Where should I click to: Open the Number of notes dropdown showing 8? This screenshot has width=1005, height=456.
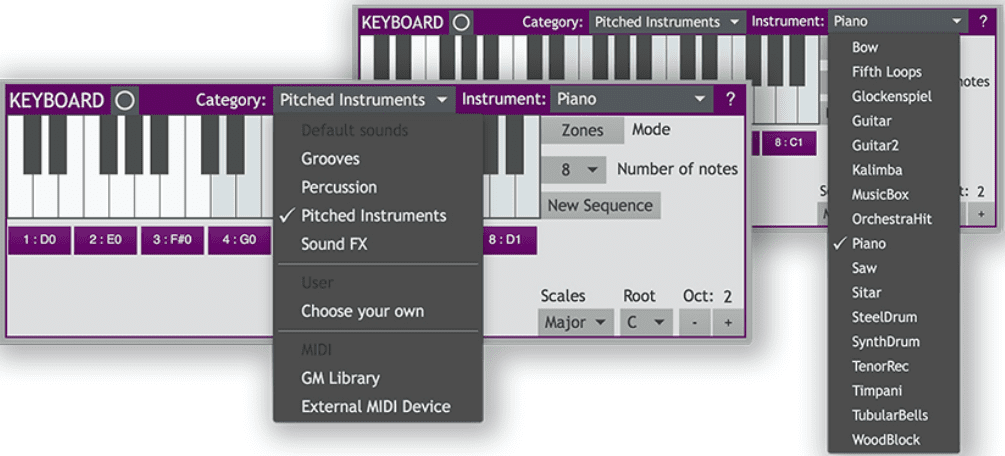coord(573,170)
